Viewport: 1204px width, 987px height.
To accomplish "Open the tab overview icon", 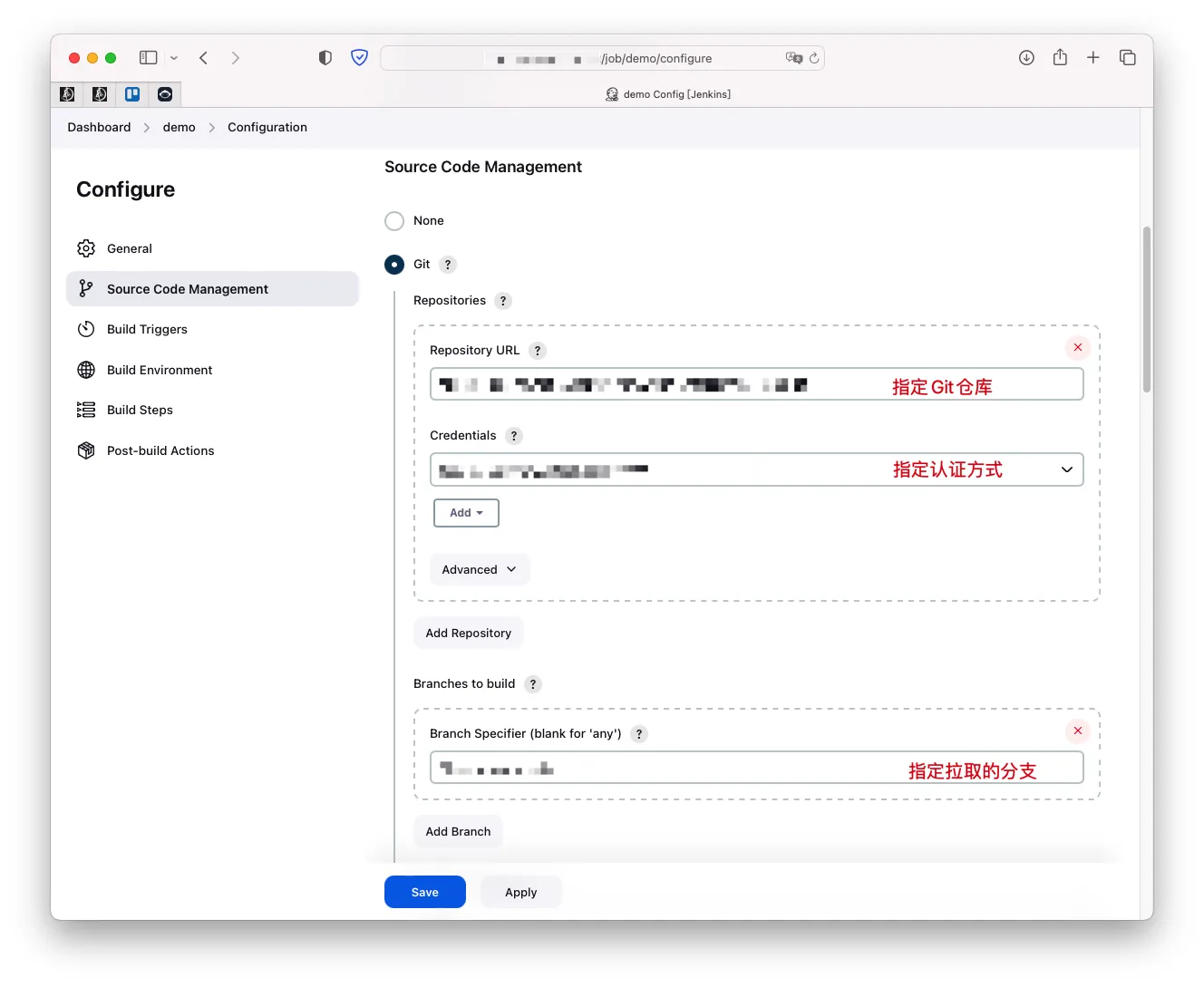I will 1128,58.
